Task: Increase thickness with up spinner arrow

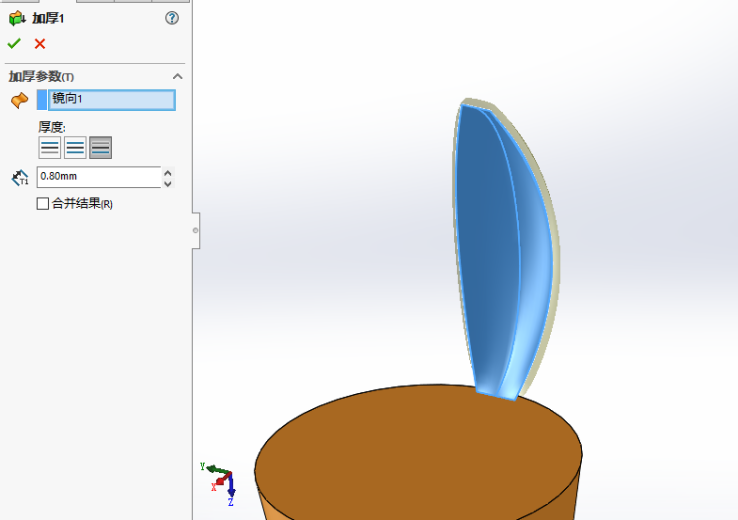Action: click(167, 172)
